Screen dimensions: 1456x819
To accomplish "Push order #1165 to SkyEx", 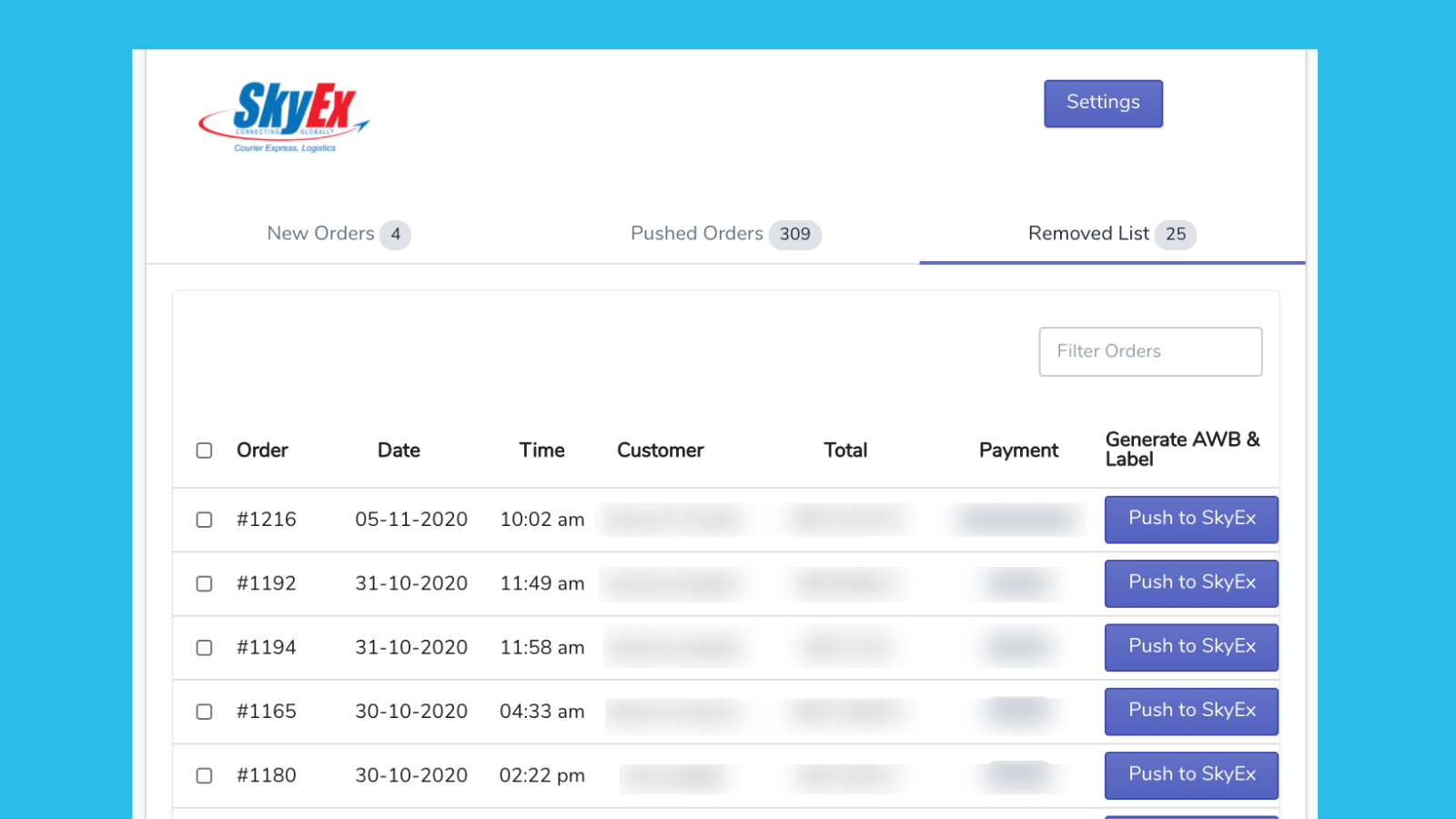I will click(1191, 712).
